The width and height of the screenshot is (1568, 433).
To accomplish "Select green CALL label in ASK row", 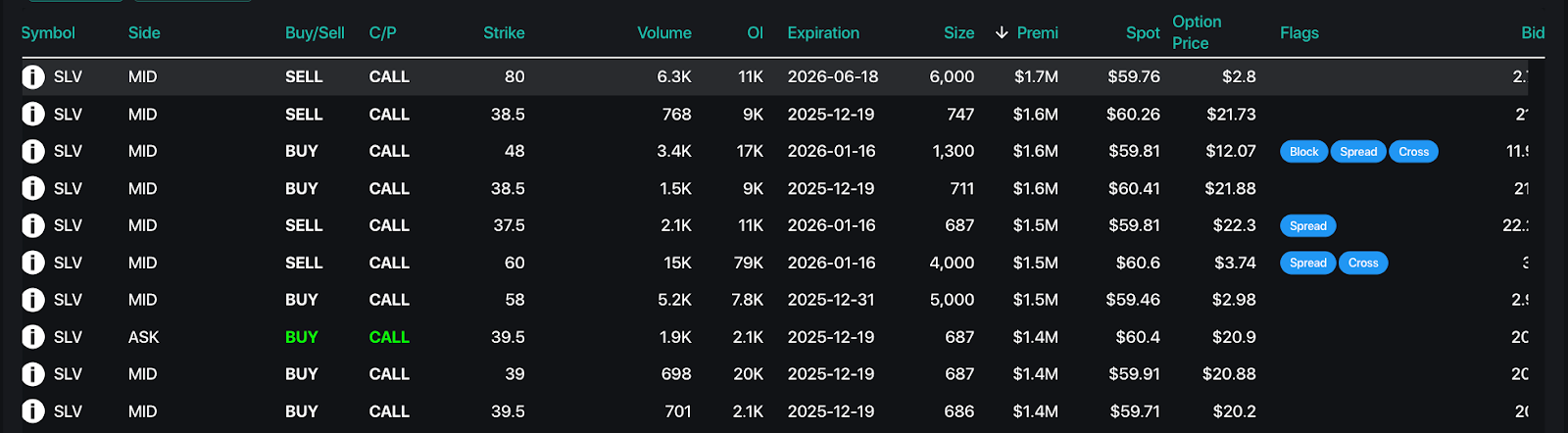I will pyautogui.click(x=389, y=337).
